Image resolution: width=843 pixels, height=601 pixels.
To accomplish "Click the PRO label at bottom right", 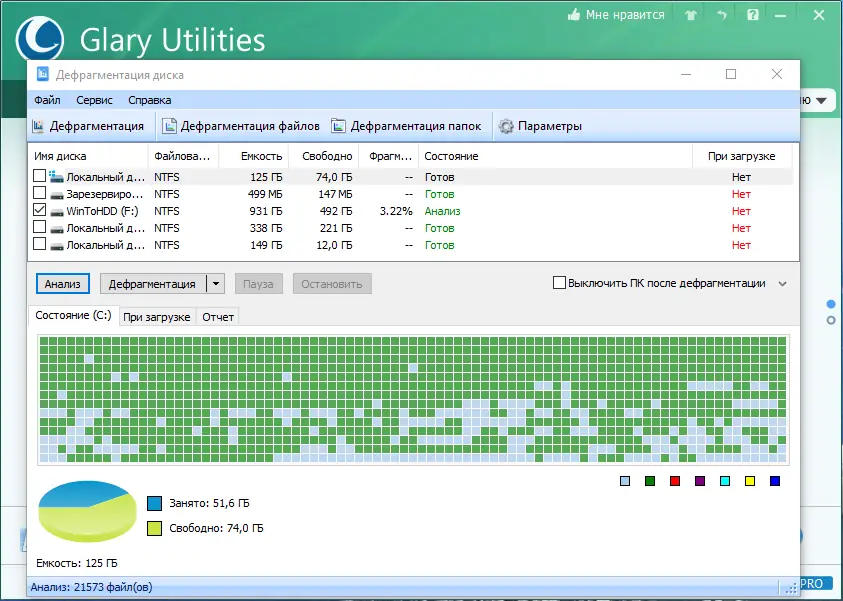I will 811,583.
